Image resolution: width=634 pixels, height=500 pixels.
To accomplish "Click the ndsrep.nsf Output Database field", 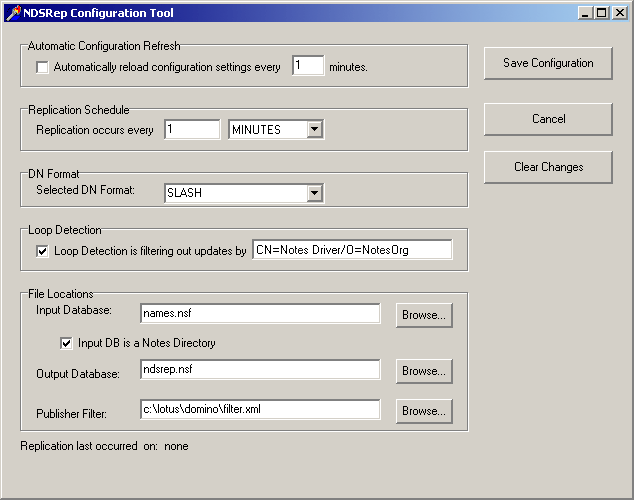I will tap(260, 369).
